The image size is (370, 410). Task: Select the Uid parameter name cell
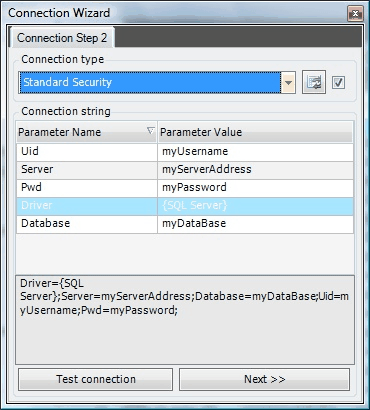pyautogui.click(x=87, y=152)
